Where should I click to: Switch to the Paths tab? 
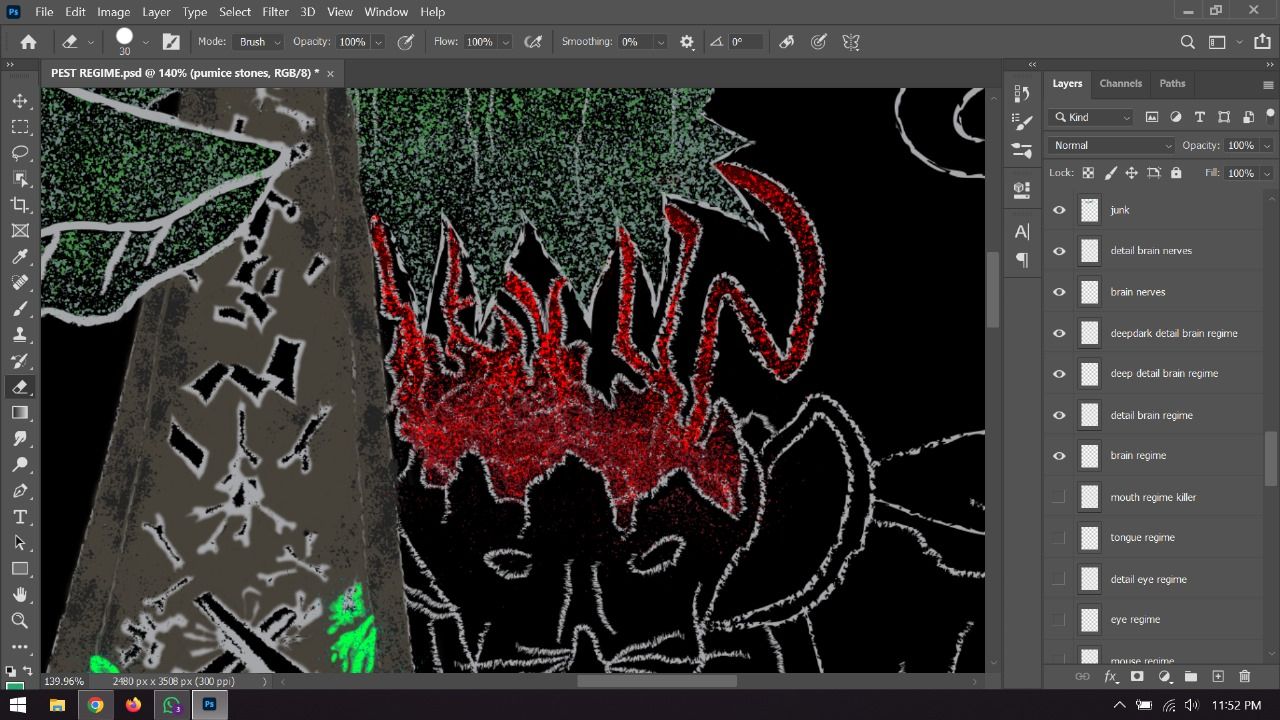(1172, 84)
